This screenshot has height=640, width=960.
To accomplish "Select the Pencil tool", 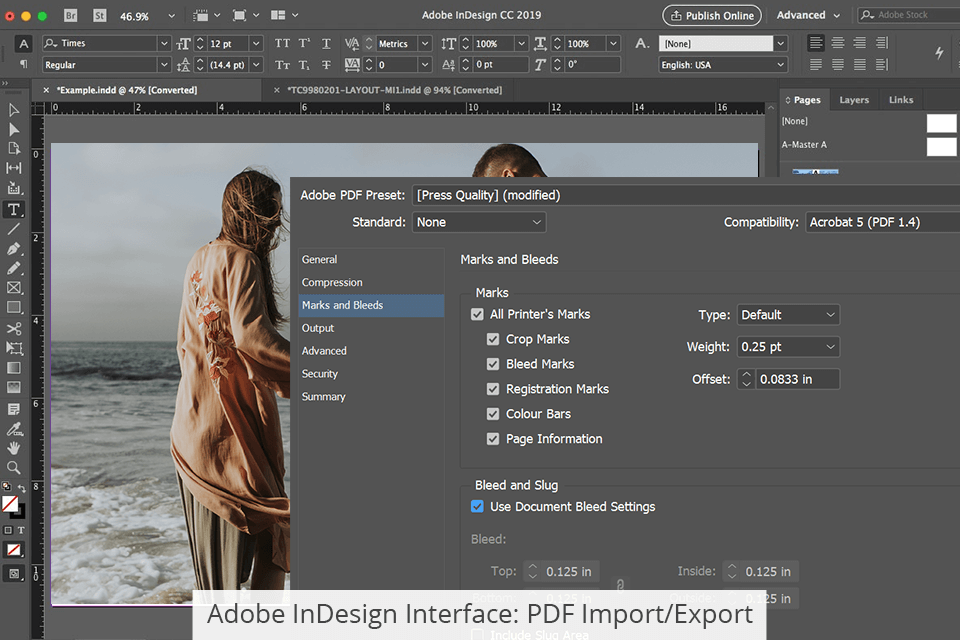I will point(13,268).
